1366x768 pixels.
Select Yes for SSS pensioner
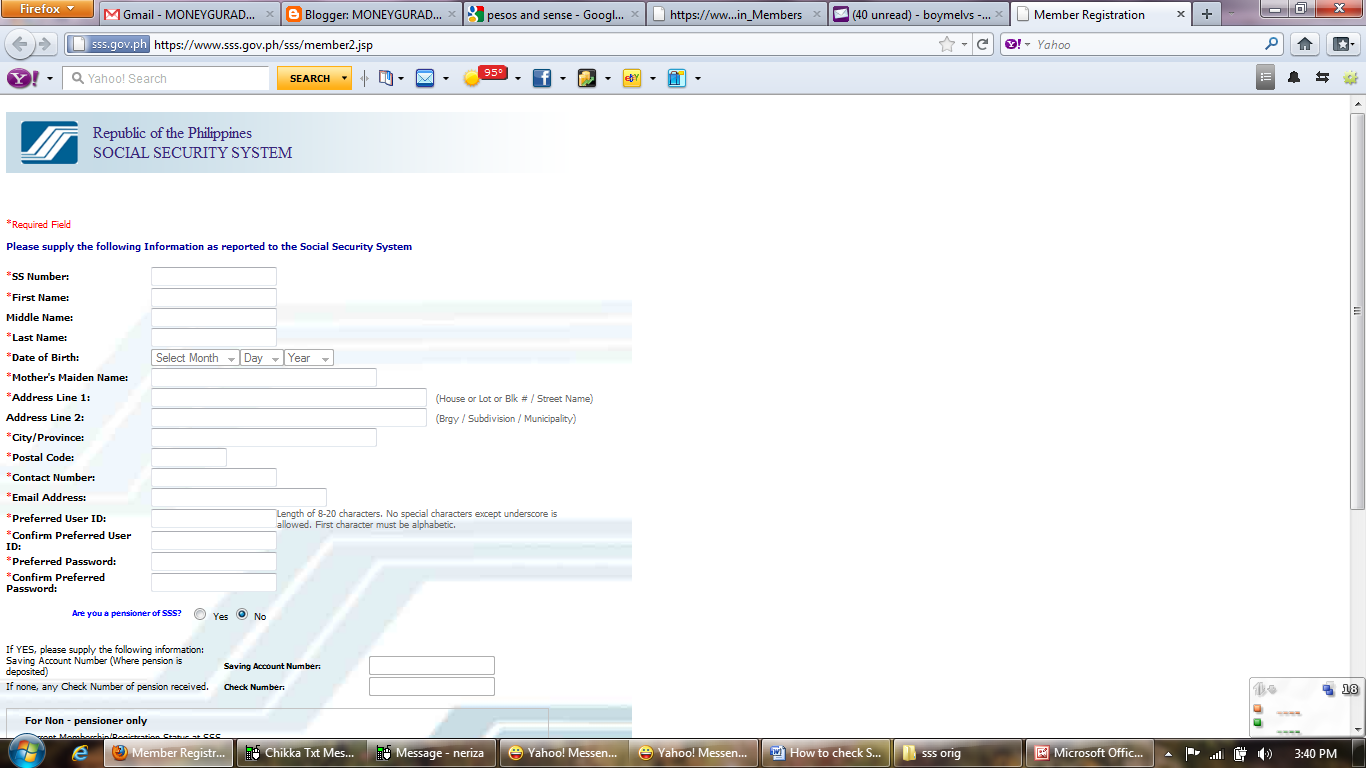201,615
